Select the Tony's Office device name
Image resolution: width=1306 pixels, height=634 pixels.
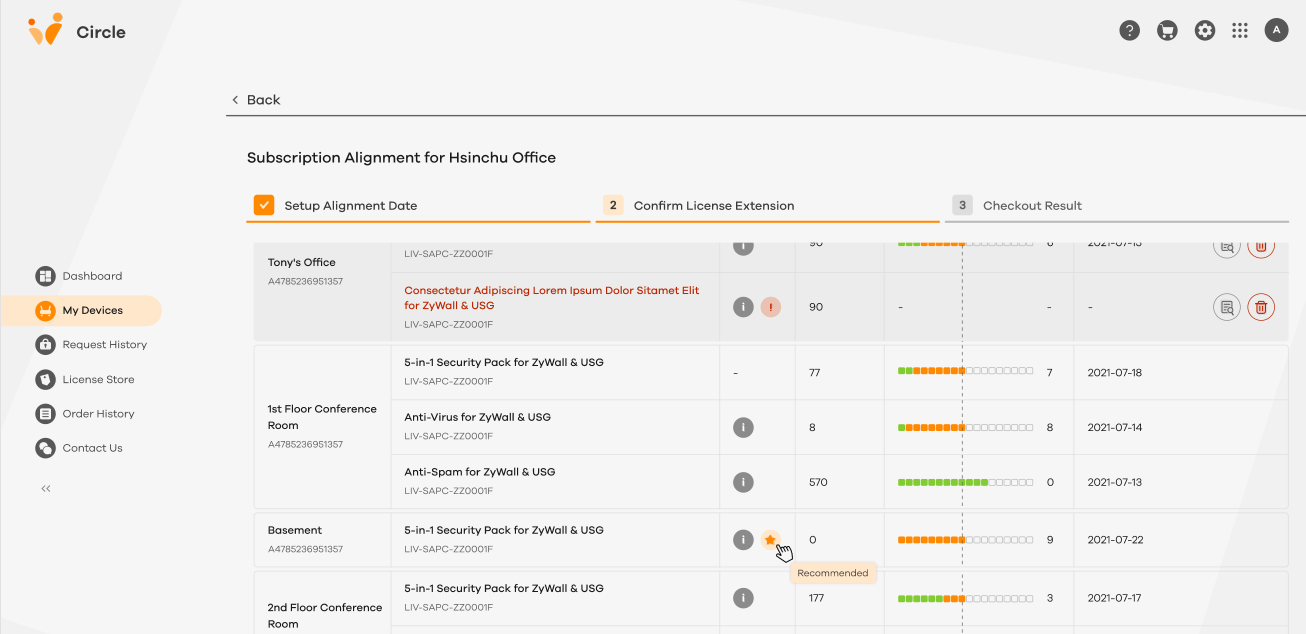[302, 263]
